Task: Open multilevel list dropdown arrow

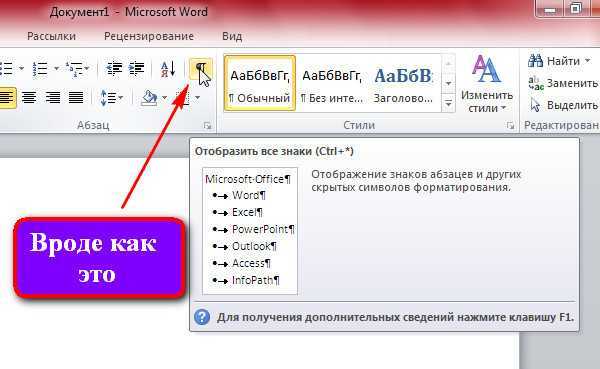Action: pos(87,69)
